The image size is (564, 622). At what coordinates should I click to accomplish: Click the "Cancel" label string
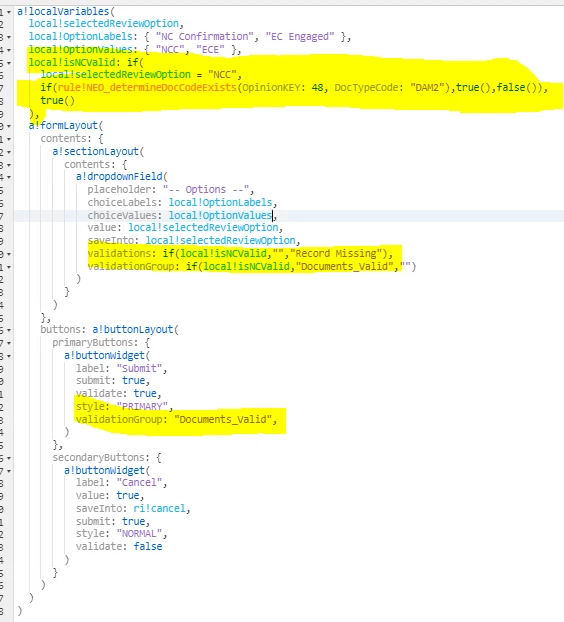click(139, 482)
